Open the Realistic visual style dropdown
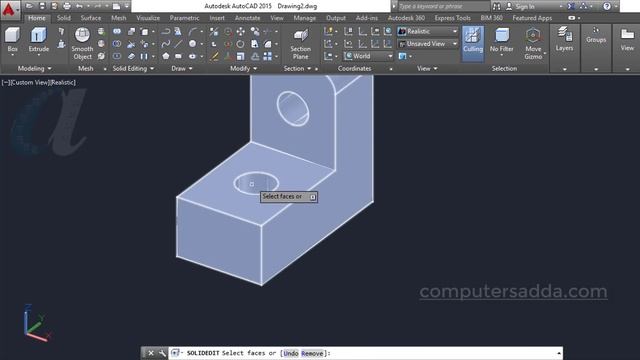The height and width of the screenshot is (360, 640). [428, 31]
